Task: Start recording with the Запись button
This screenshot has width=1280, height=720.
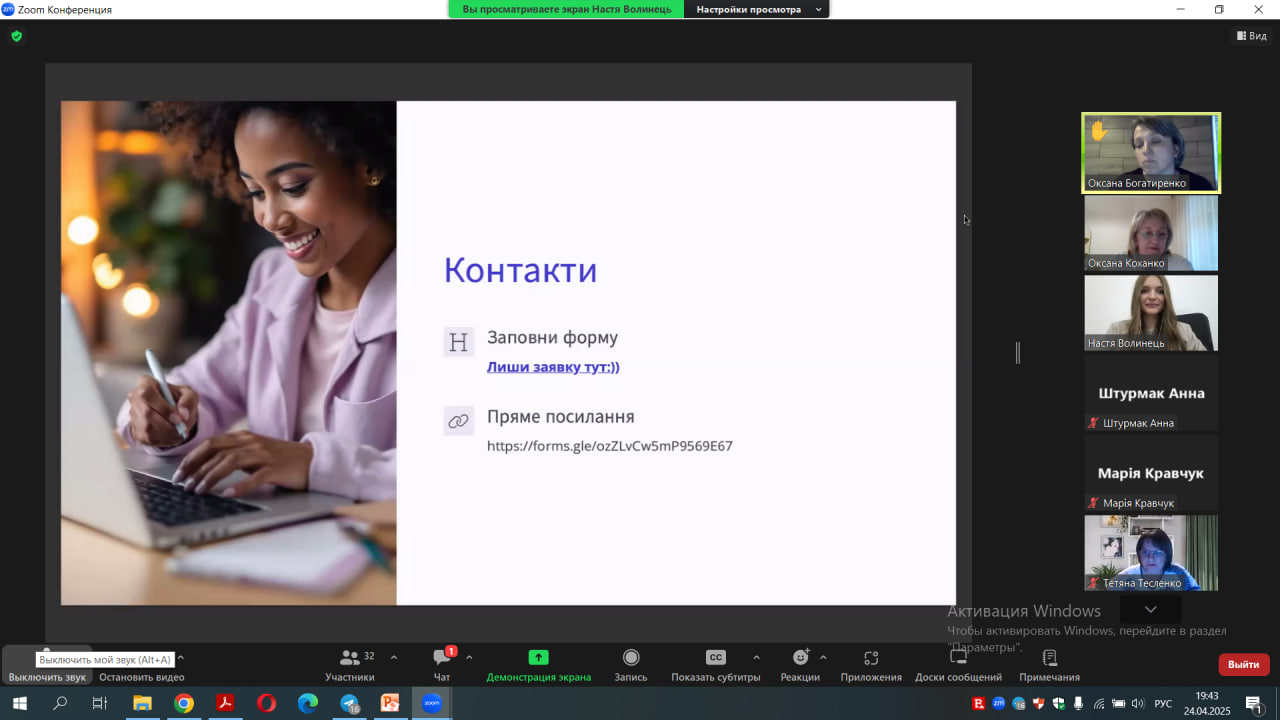Action: click(631, 666)
